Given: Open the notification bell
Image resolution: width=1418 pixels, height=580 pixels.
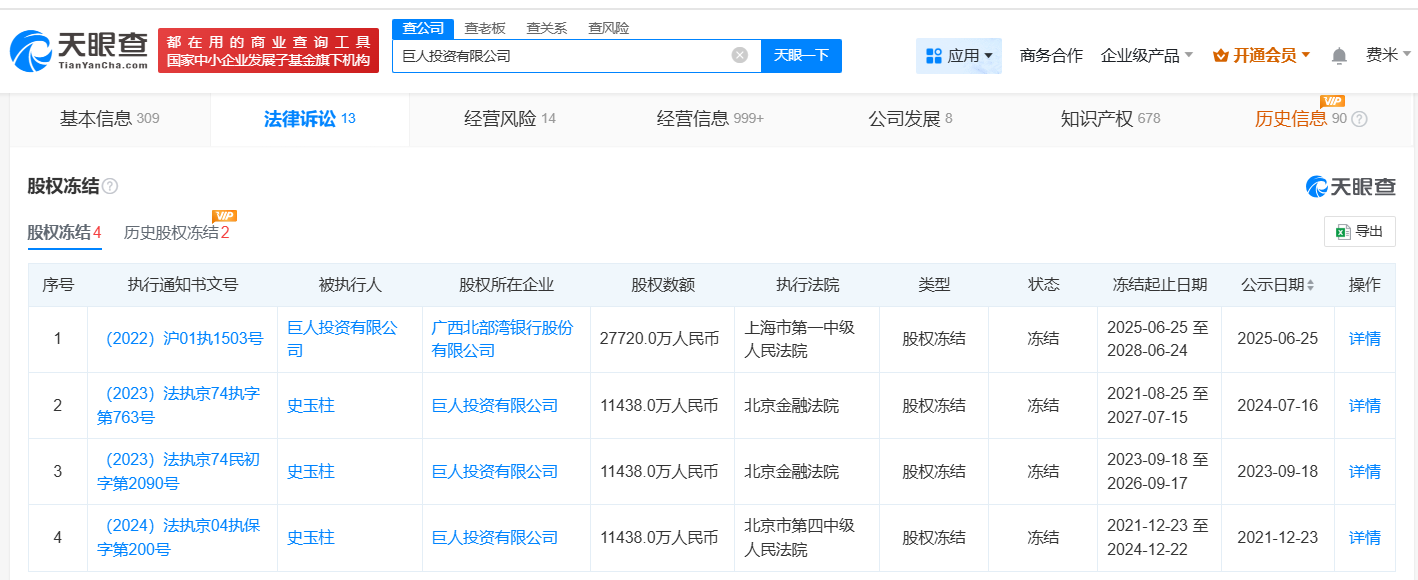Looking at the screenshot, I should click(1339, 56).
